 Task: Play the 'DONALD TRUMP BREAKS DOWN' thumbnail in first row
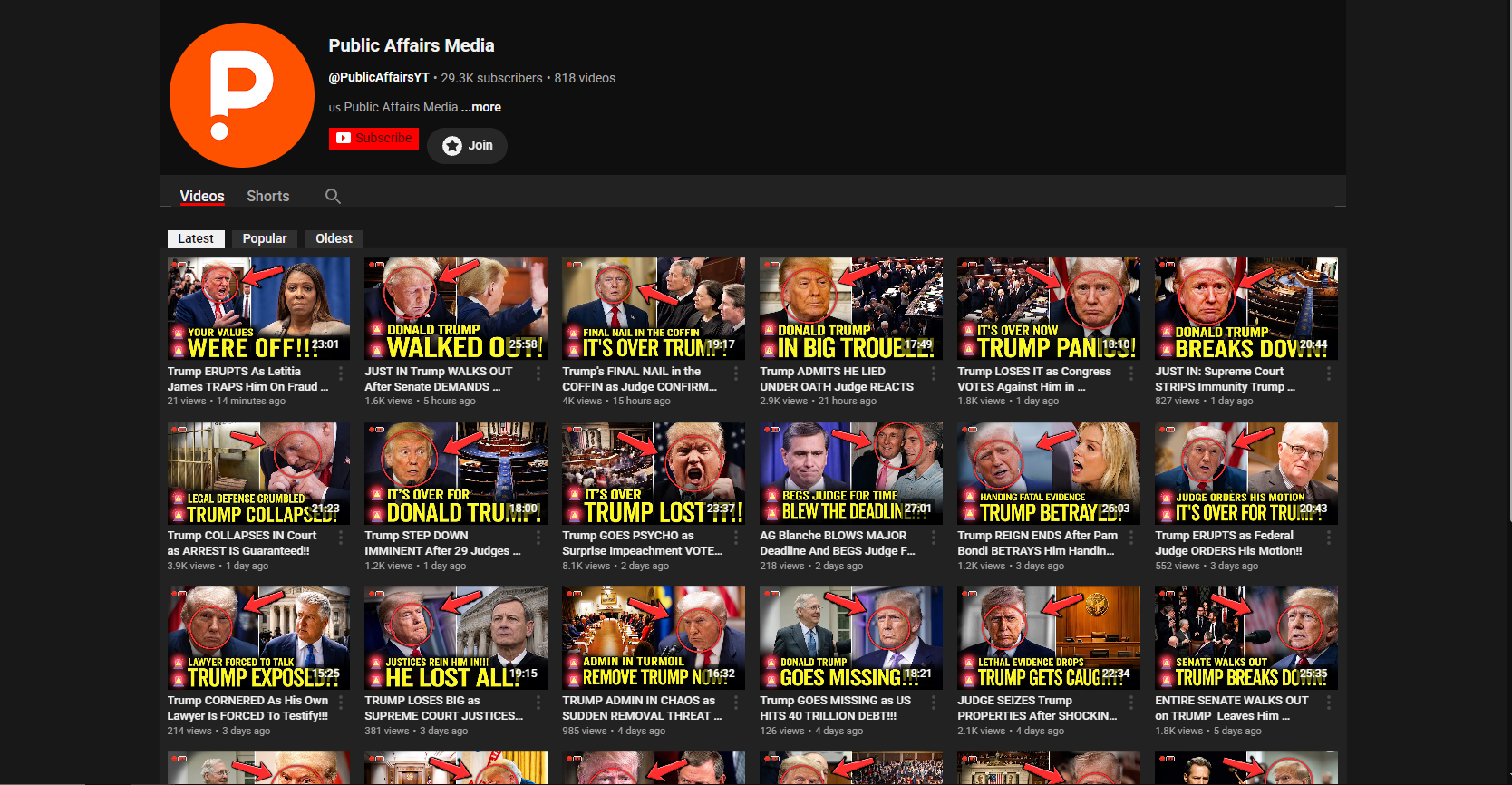(x=1246, y=308)
